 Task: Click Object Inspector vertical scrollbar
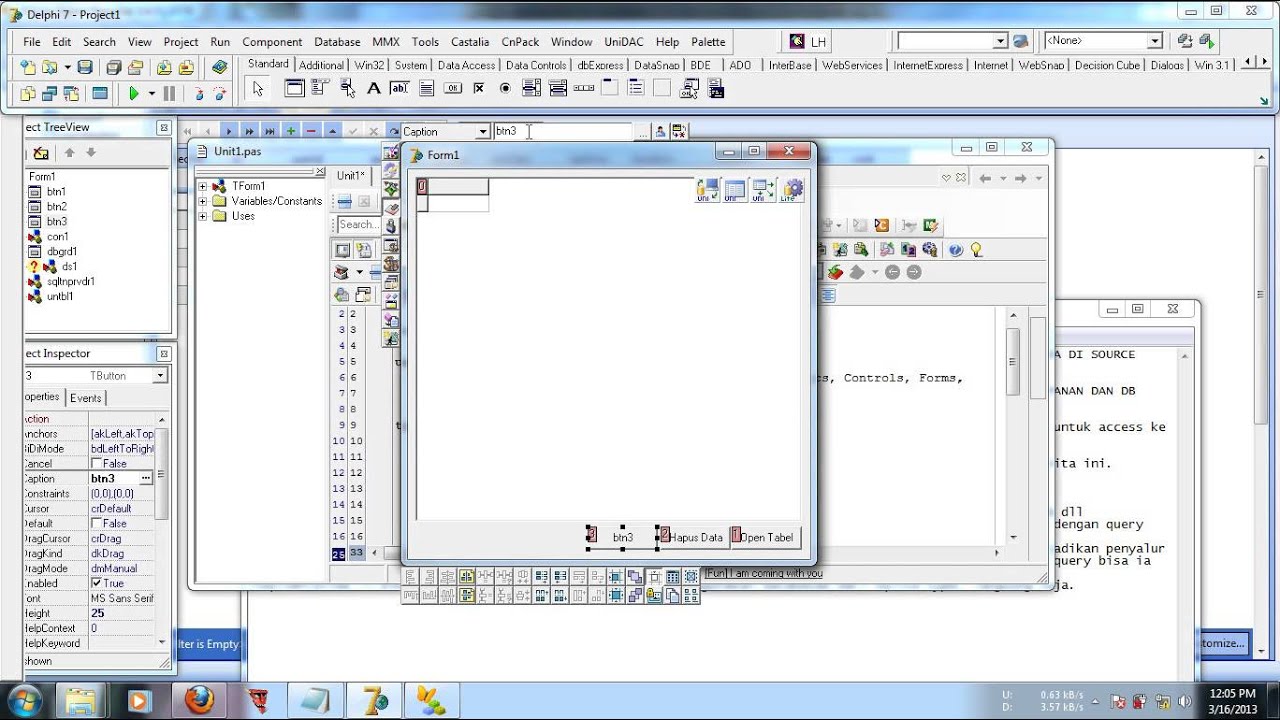click(x=162, y=530)
